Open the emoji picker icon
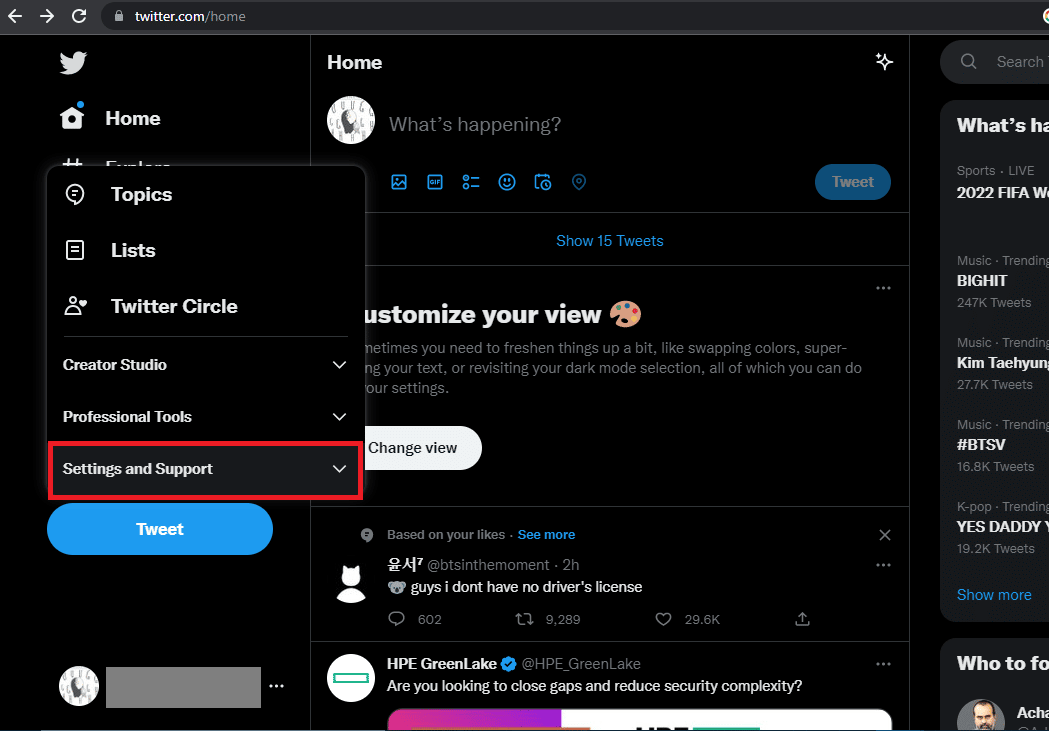1049x731 pixels. [507, 182]
